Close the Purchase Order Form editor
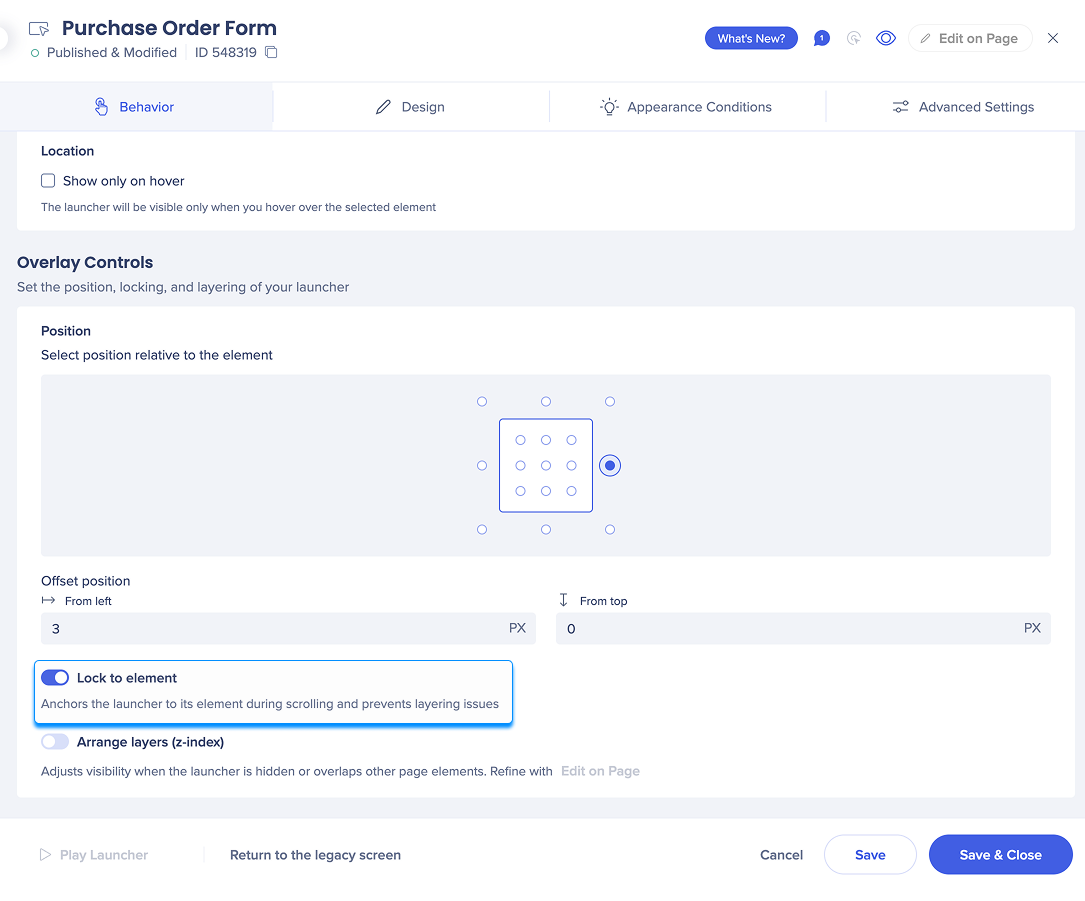The image size is (1085, 901). [x=1053, y=39]
